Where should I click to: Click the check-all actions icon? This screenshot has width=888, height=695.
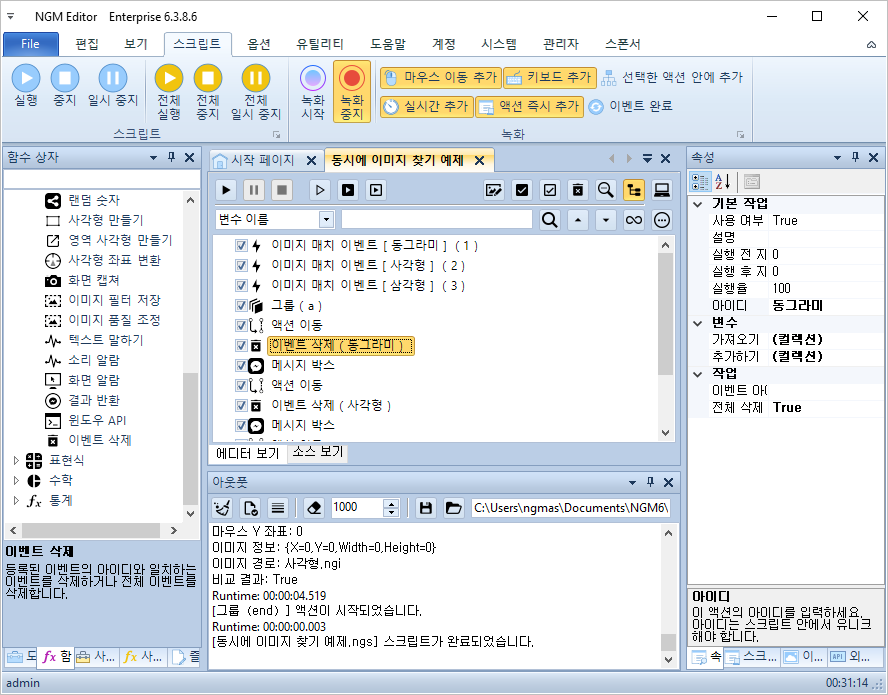pos(522,190)
